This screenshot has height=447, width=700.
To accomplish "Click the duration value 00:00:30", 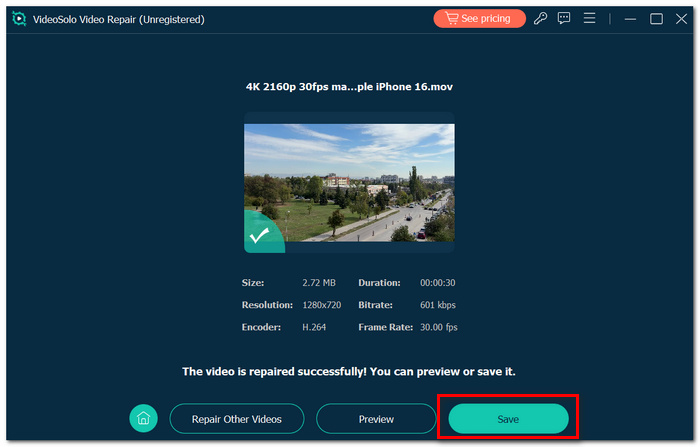I will tap(438, 283).
